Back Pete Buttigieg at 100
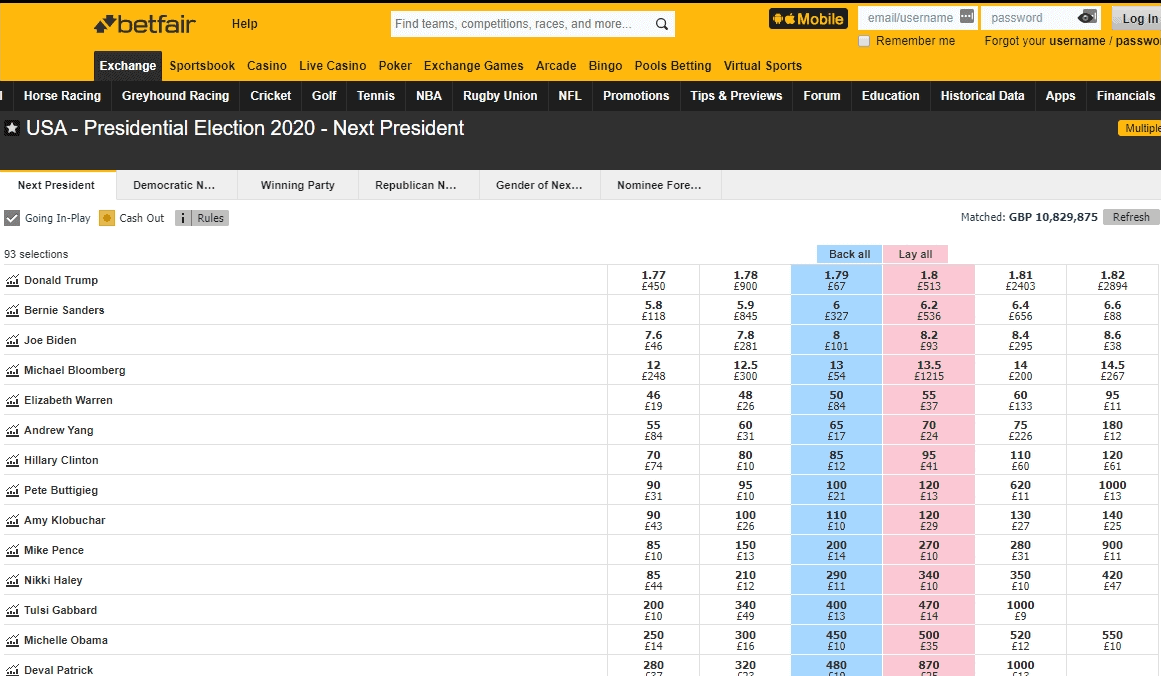The height and width of the screenshot is (676, 1161). pyautogui.click(x=837, y=490)
